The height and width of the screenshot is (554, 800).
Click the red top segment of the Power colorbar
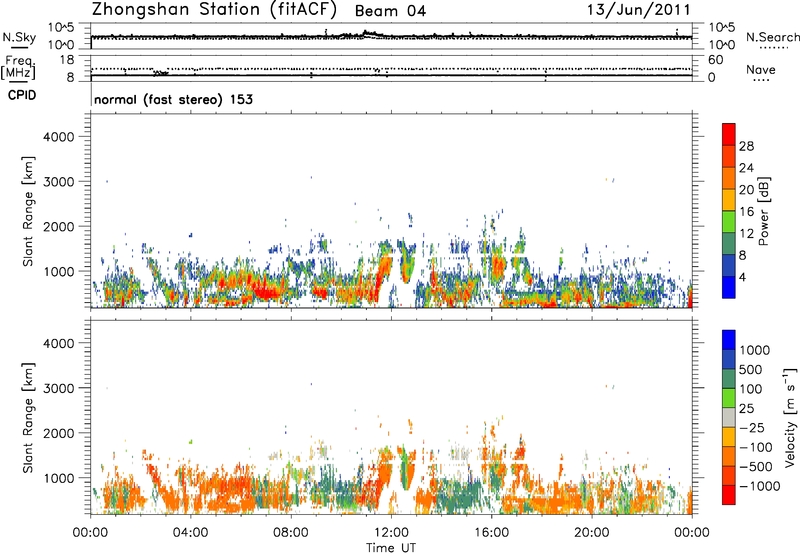(729, 134)
